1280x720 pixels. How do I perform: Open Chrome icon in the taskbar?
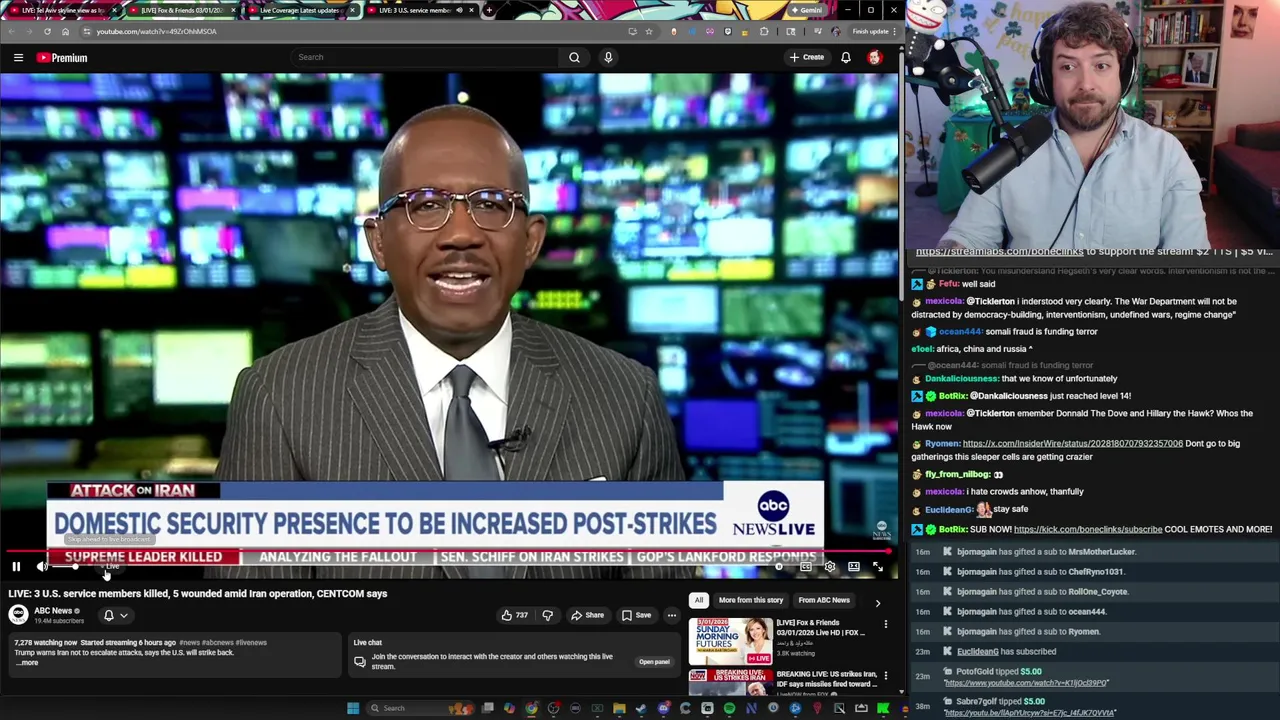click(531, 708)
